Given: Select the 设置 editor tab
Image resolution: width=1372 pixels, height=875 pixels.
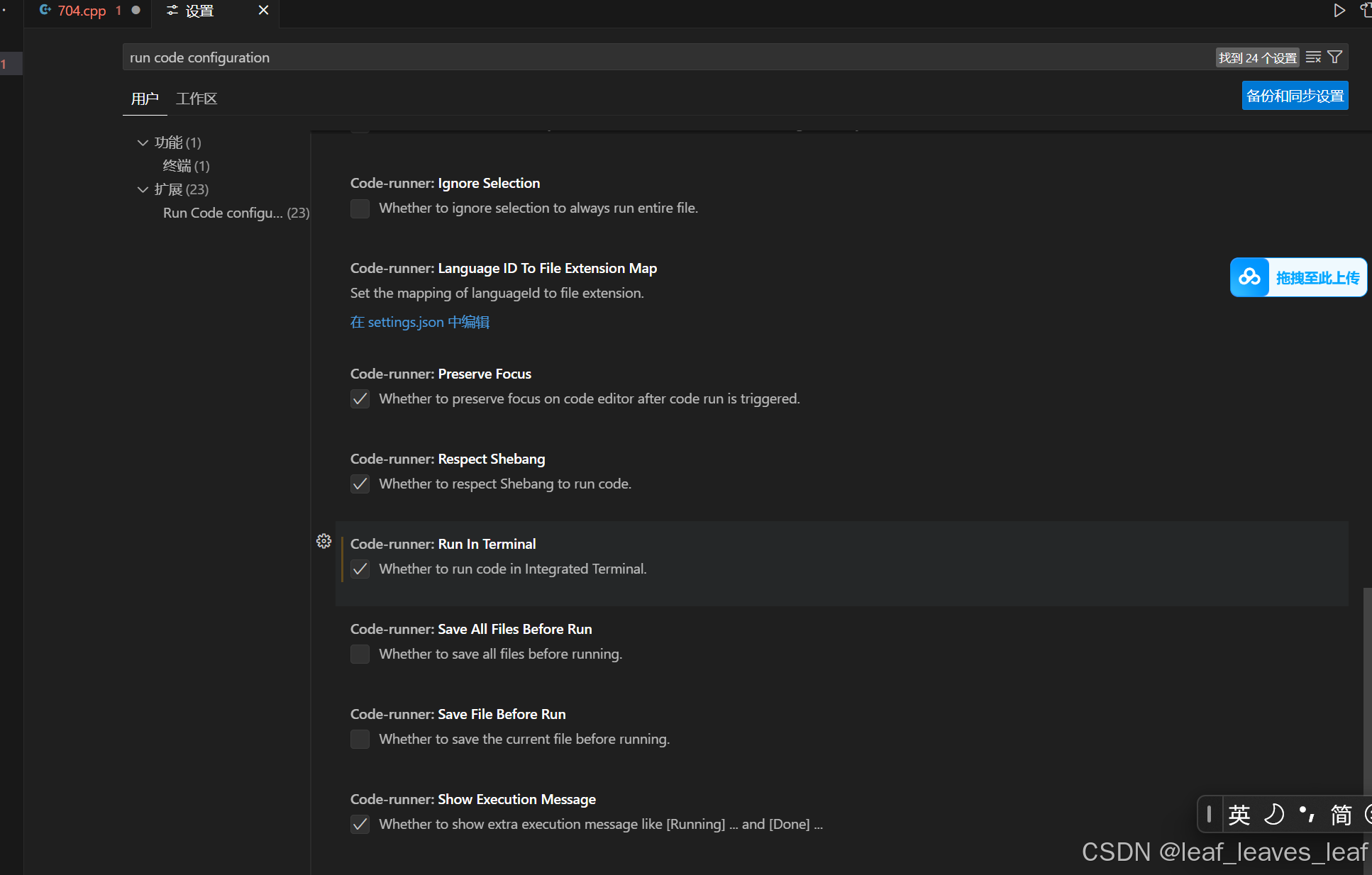Looking at the screenshot, I should [x=215, y=11].
